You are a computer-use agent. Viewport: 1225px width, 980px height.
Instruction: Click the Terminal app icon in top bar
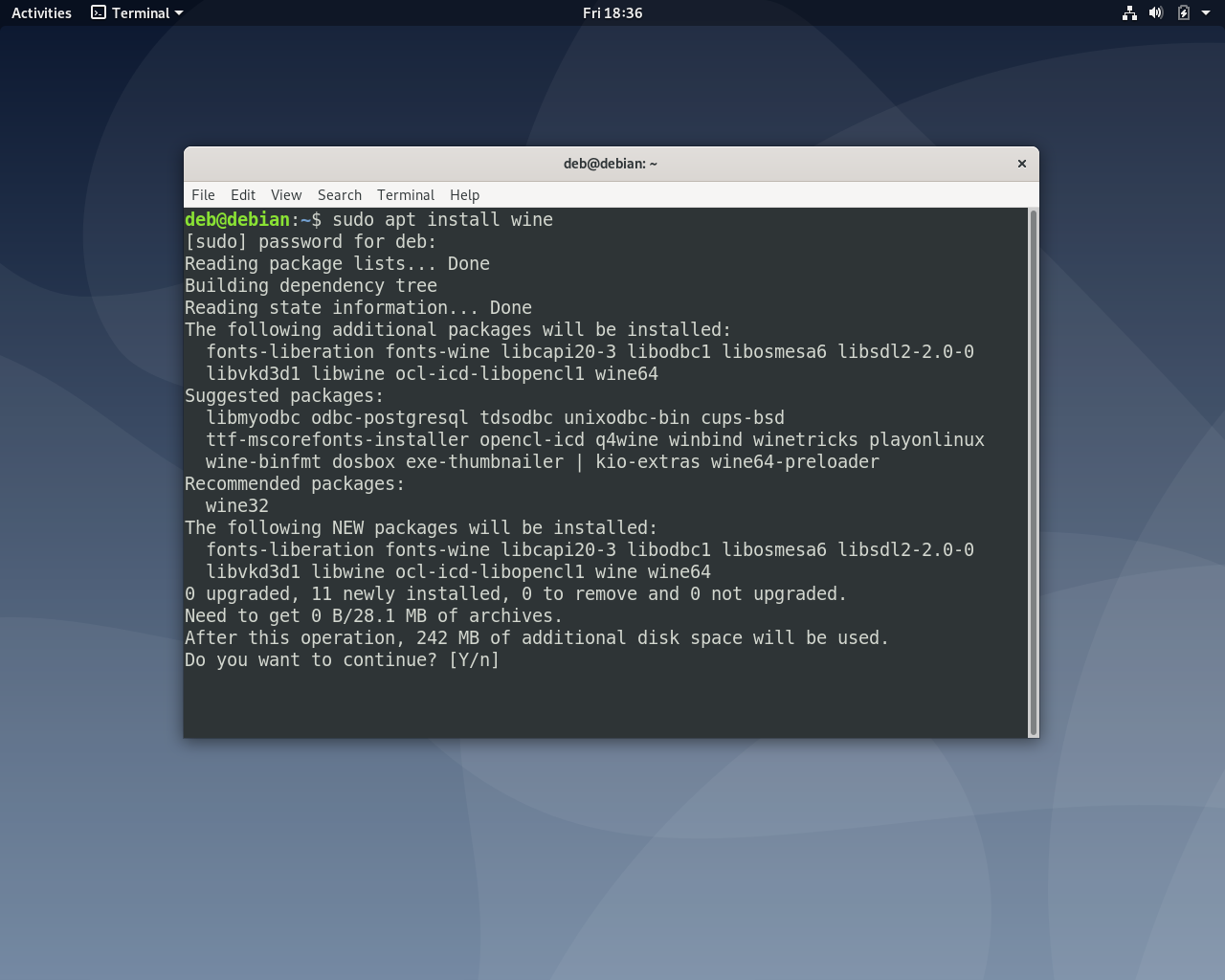click(x=99, y=12)
